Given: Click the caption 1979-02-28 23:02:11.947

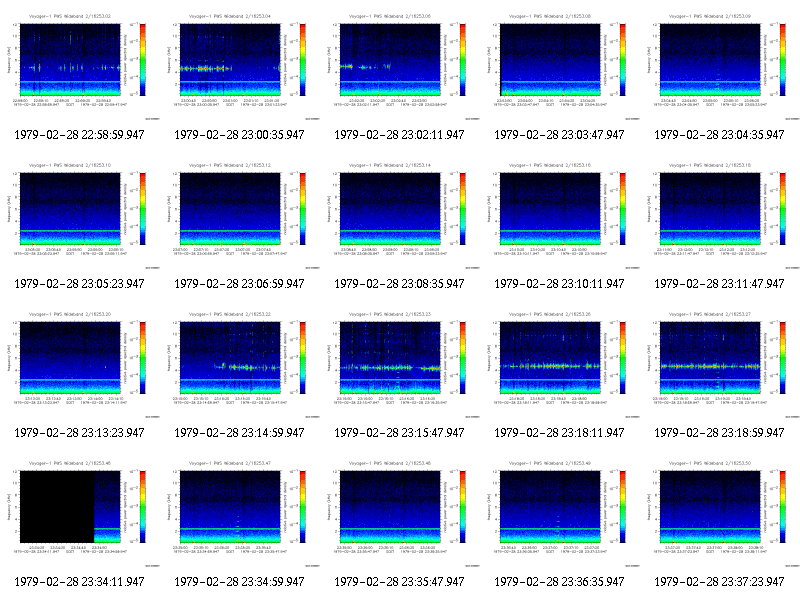Looking at the screenshot, I should (399, 135).
